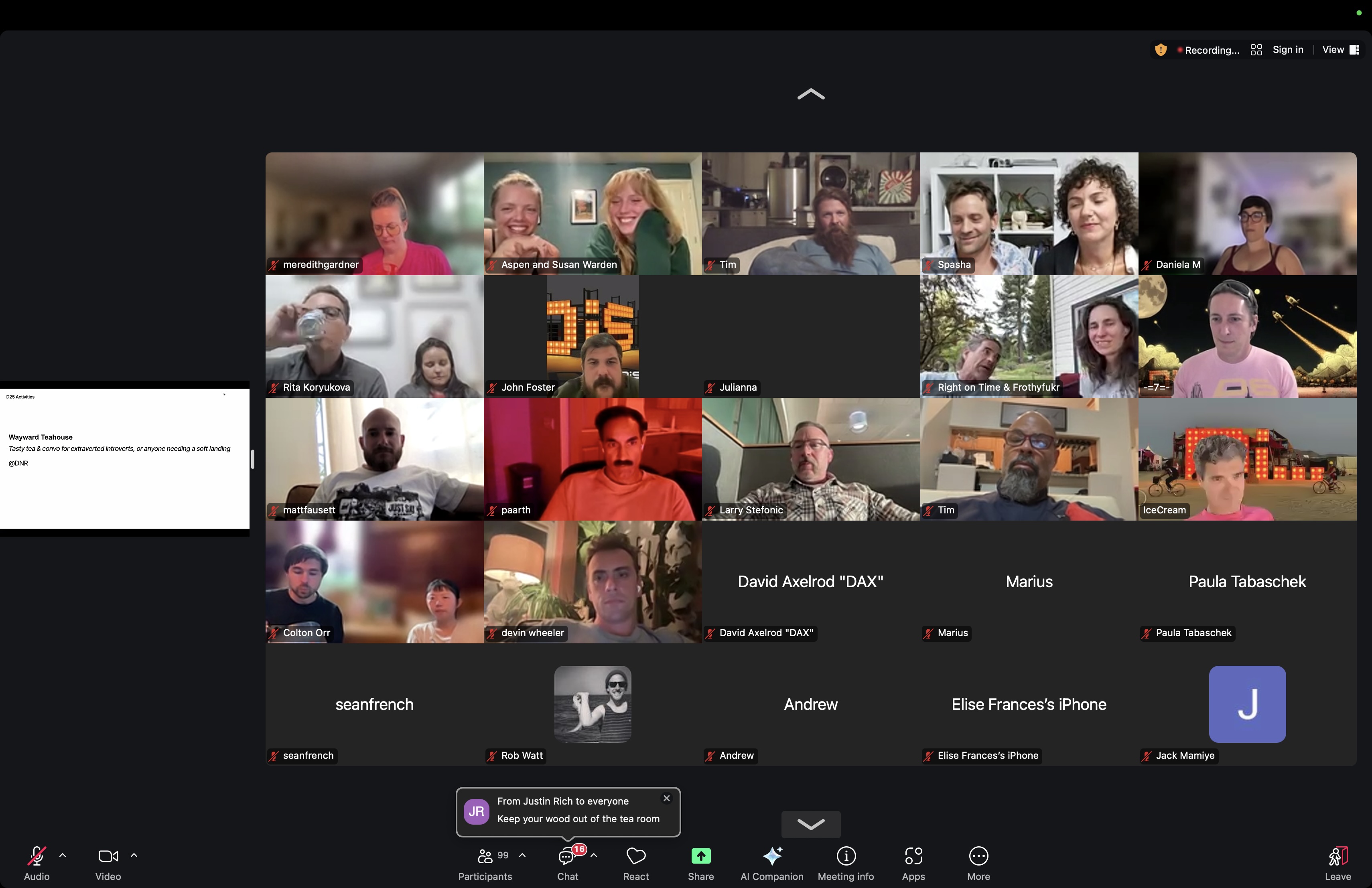
Task: Open the Apps panel
Action: click(x=913, y=856)
